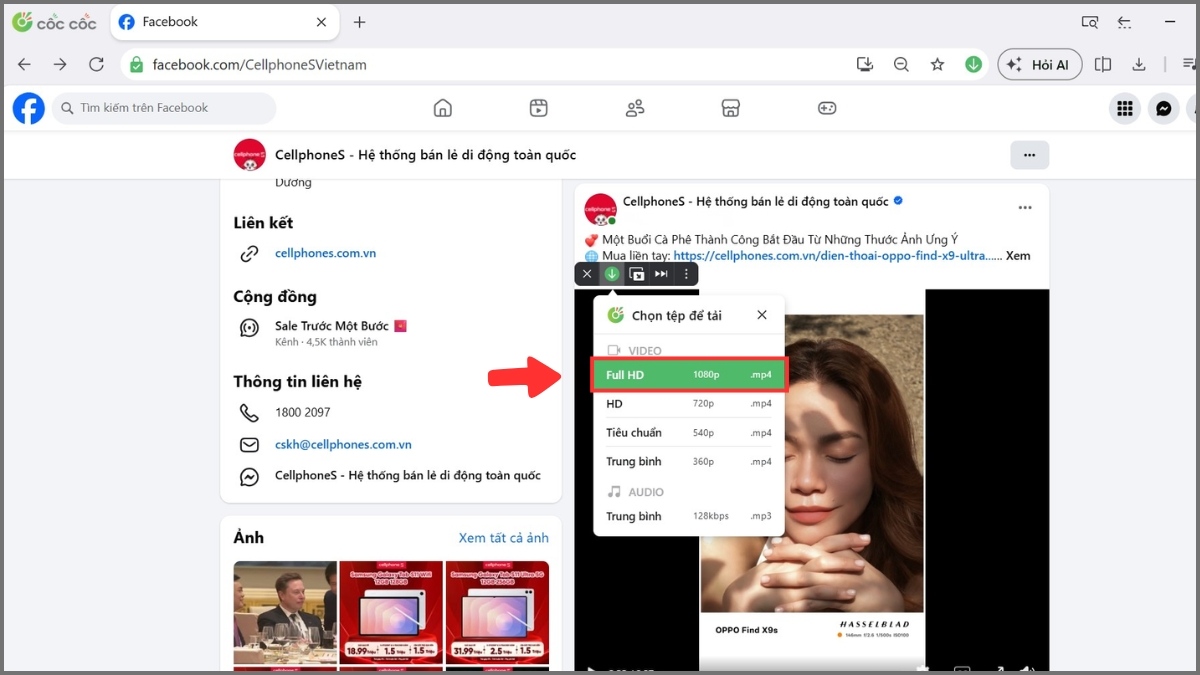Open the CellphoneS Messenger contact link
The width and height of the screenshot is (1200, 675).
click(407, 476)
